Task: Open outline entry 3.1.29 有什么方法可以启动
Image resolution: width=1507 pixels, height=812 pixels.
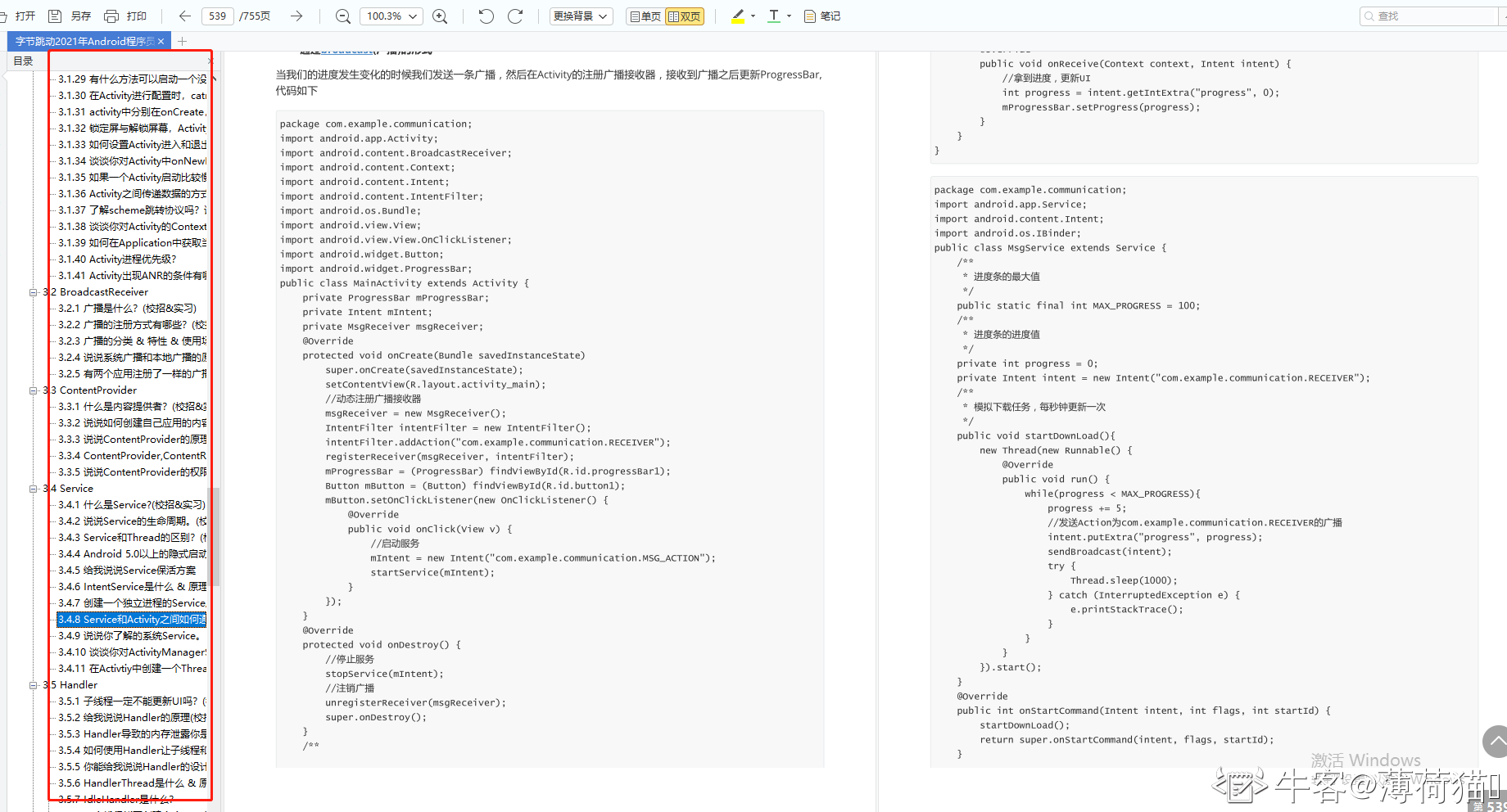Action: tap(132, 79)
